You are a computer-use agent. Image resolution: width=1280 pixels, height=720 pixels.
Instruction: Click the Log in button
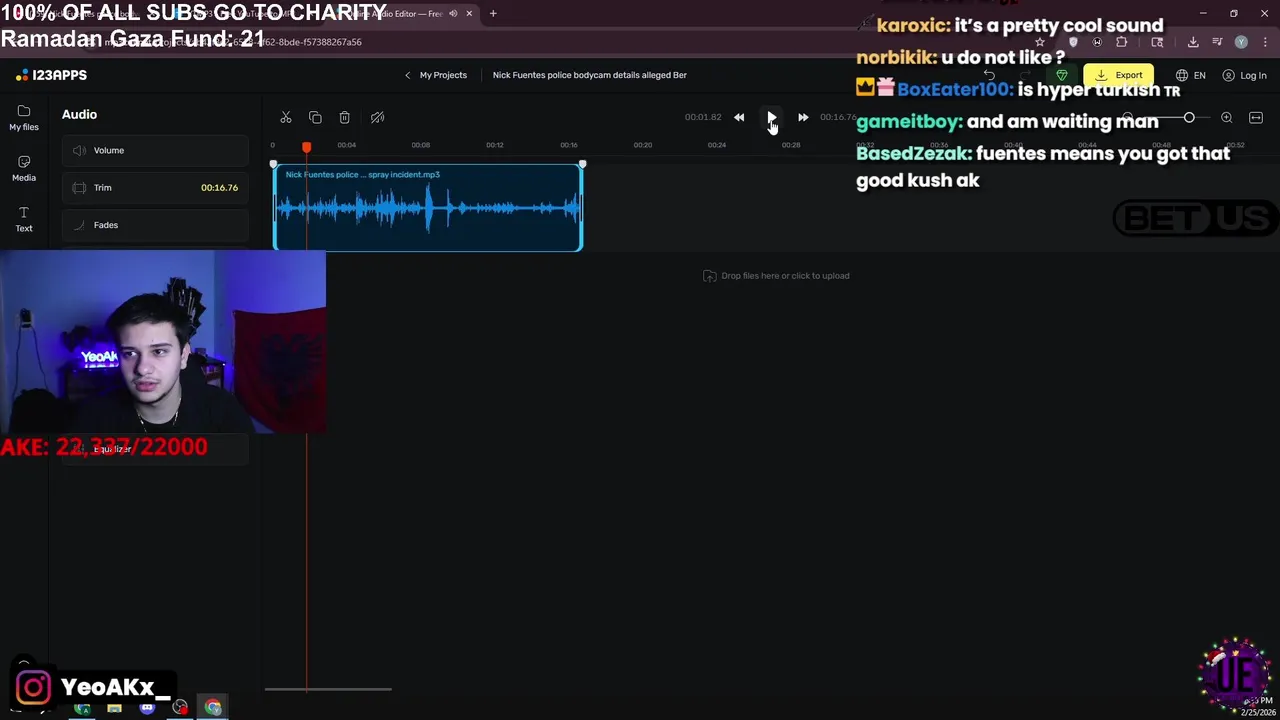pyautogui.click(x=1244, y=75)
